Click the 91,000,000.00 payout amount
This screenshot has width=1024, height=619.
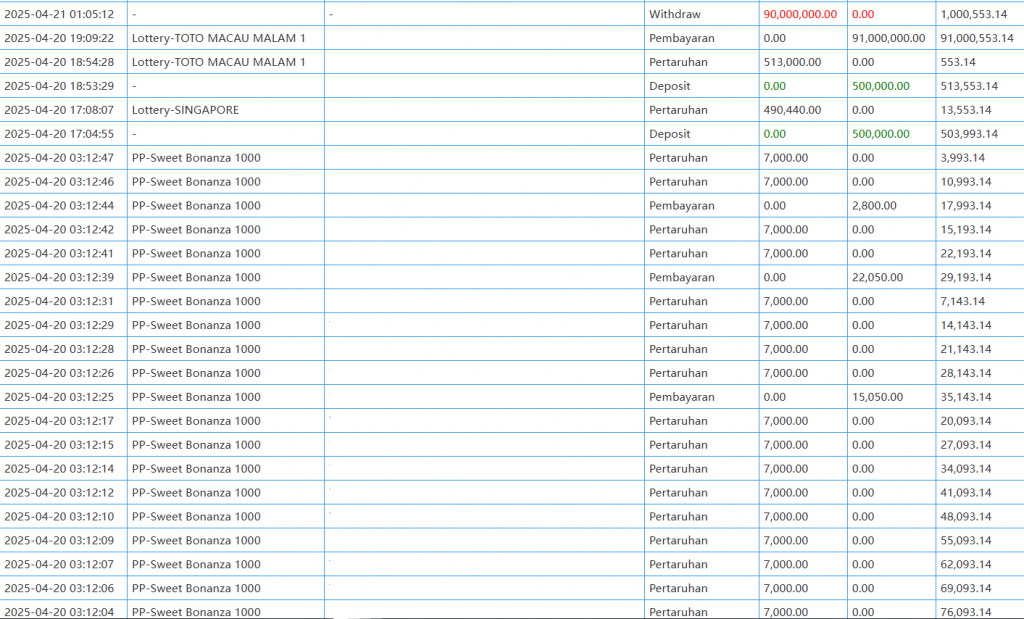click(888, 38)
